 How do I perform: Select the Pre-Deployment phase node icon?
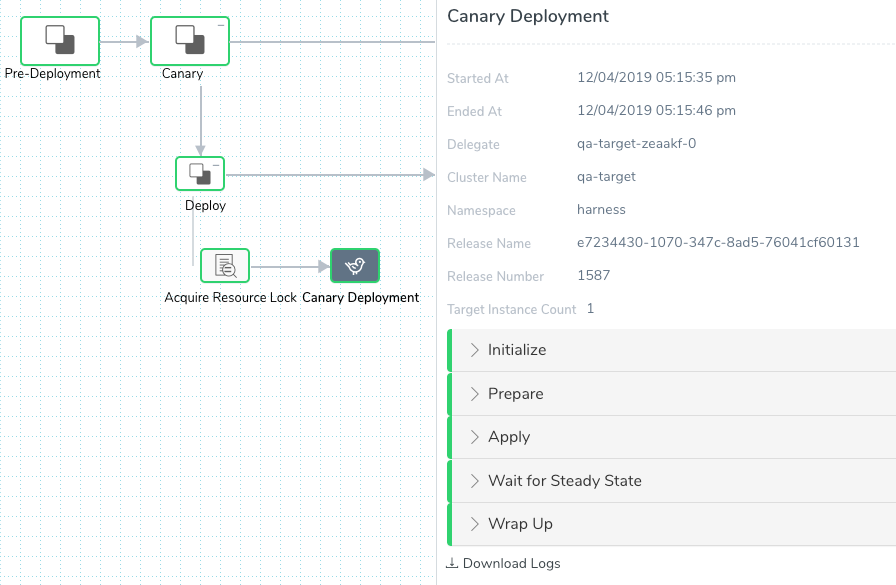60,41
